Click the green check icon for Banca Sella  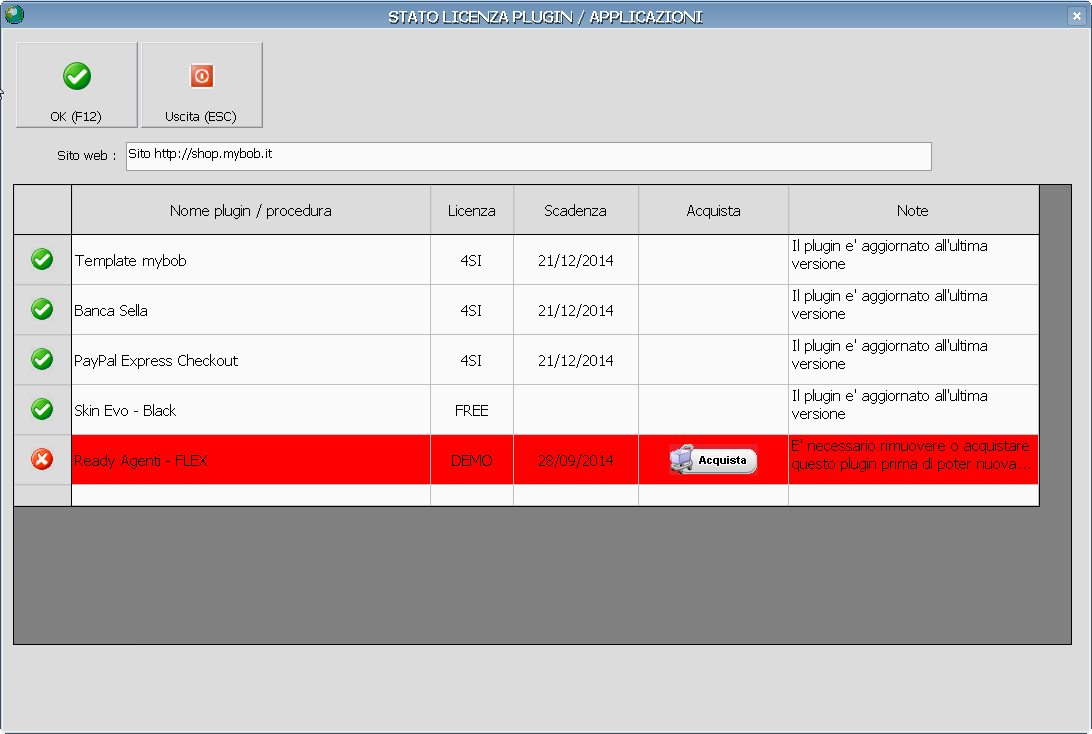pos(42,310)
